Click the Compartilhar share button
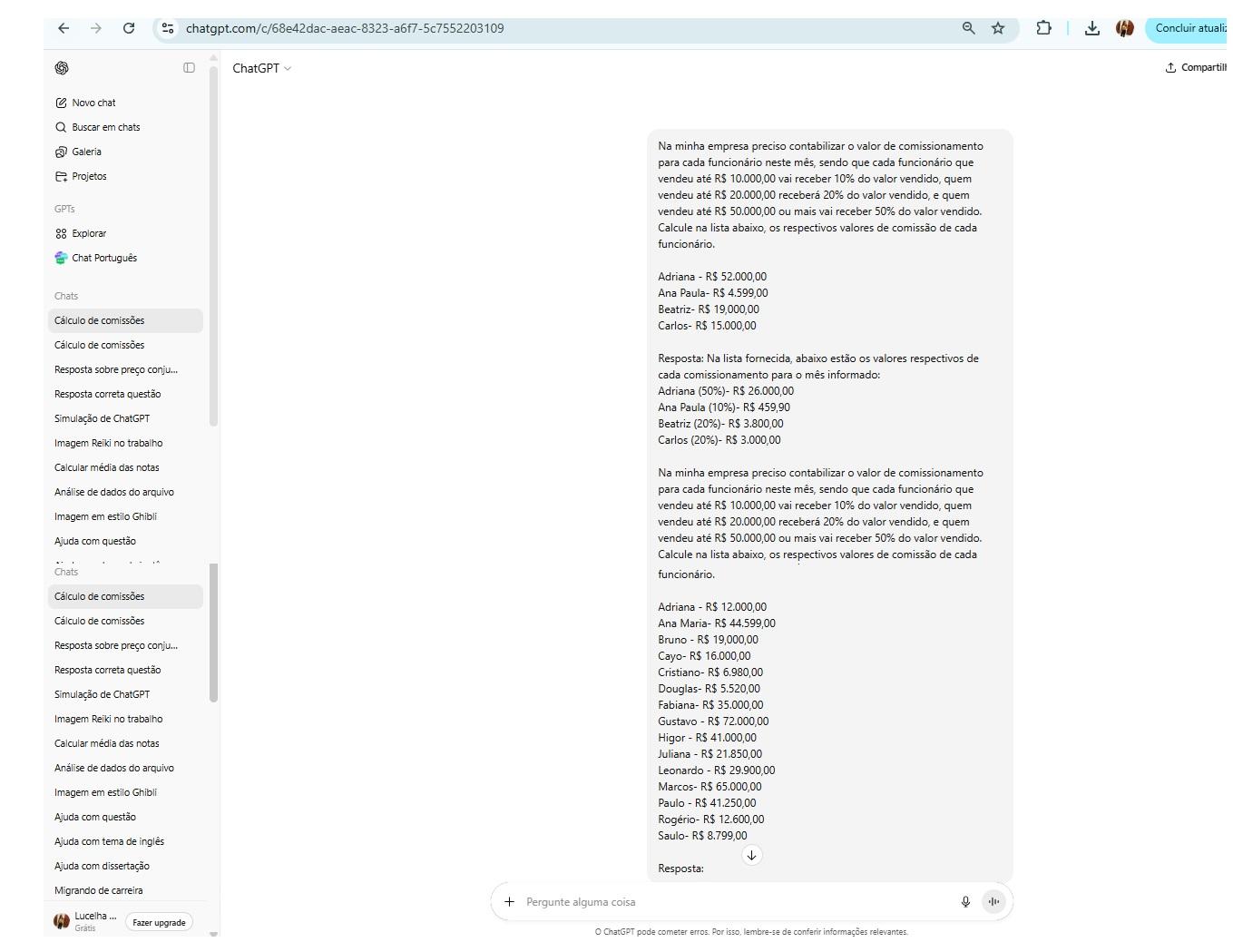Viewport: 1233px width, 952px height. (1196, 67)
